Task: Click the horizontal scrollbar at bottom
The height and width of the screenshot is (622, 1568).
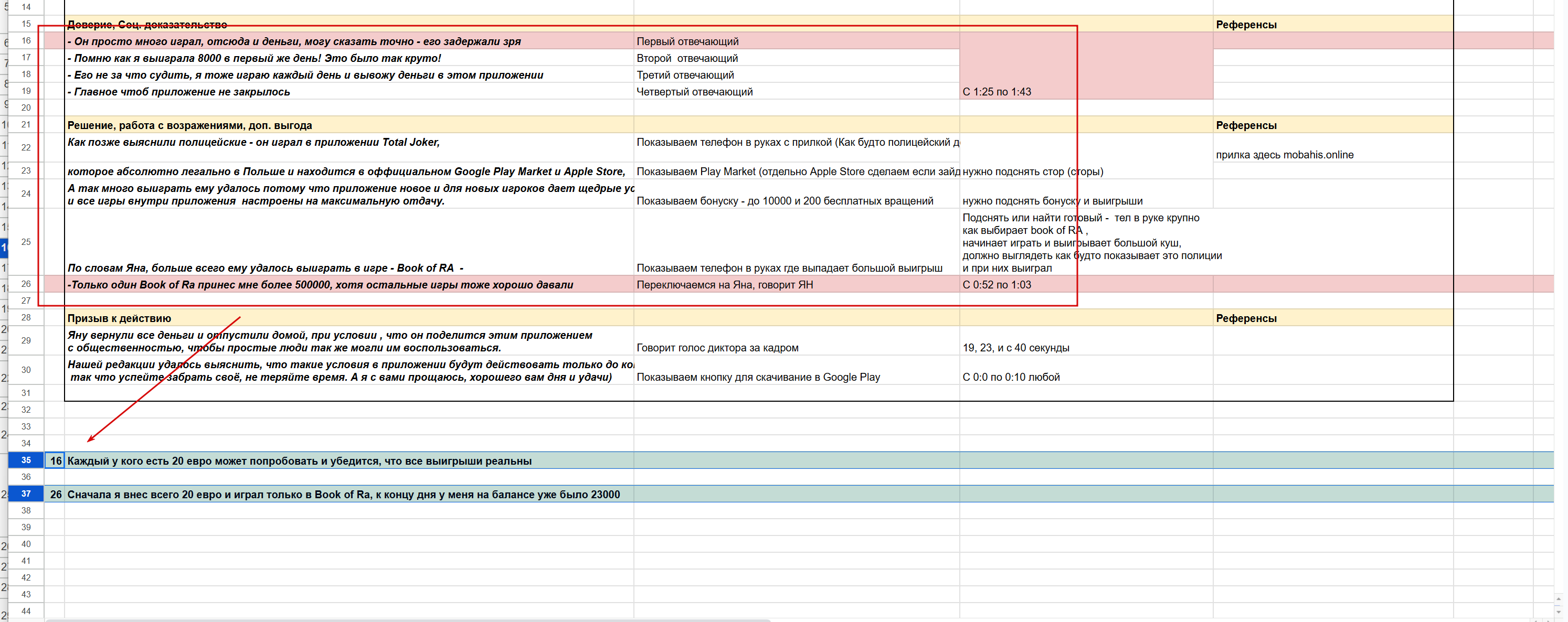Action: pos(408,620)
